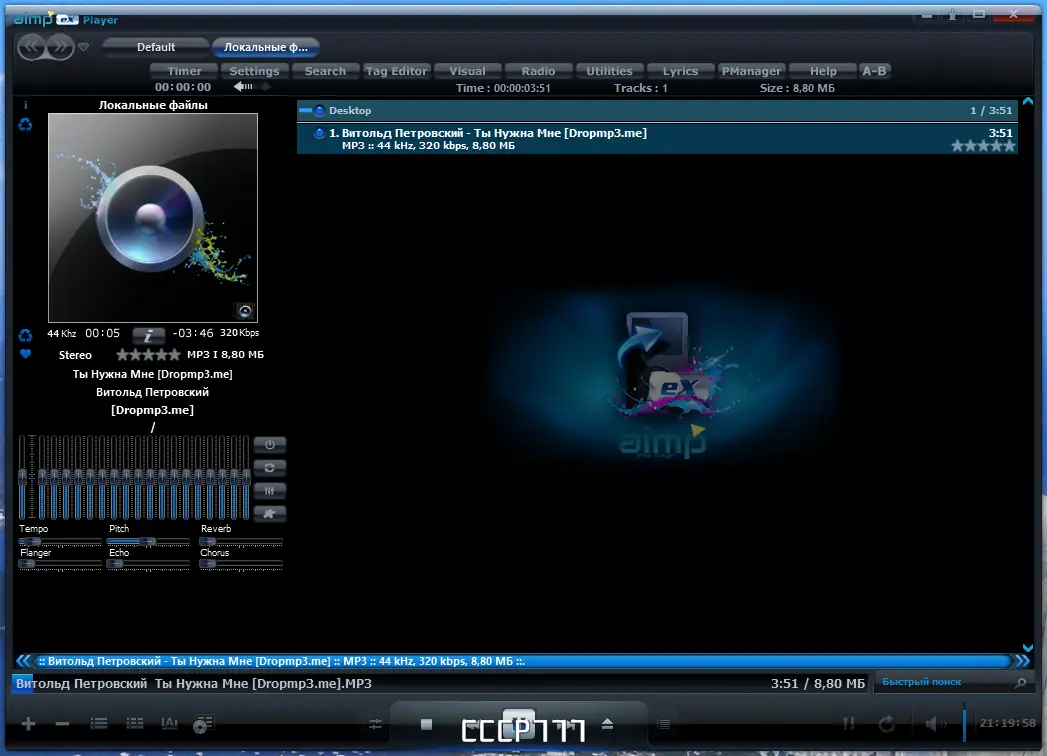Open the Settings menu
Image resolution: width=1047 pixels, height=756 pixels.
click(x=254, y=71)
